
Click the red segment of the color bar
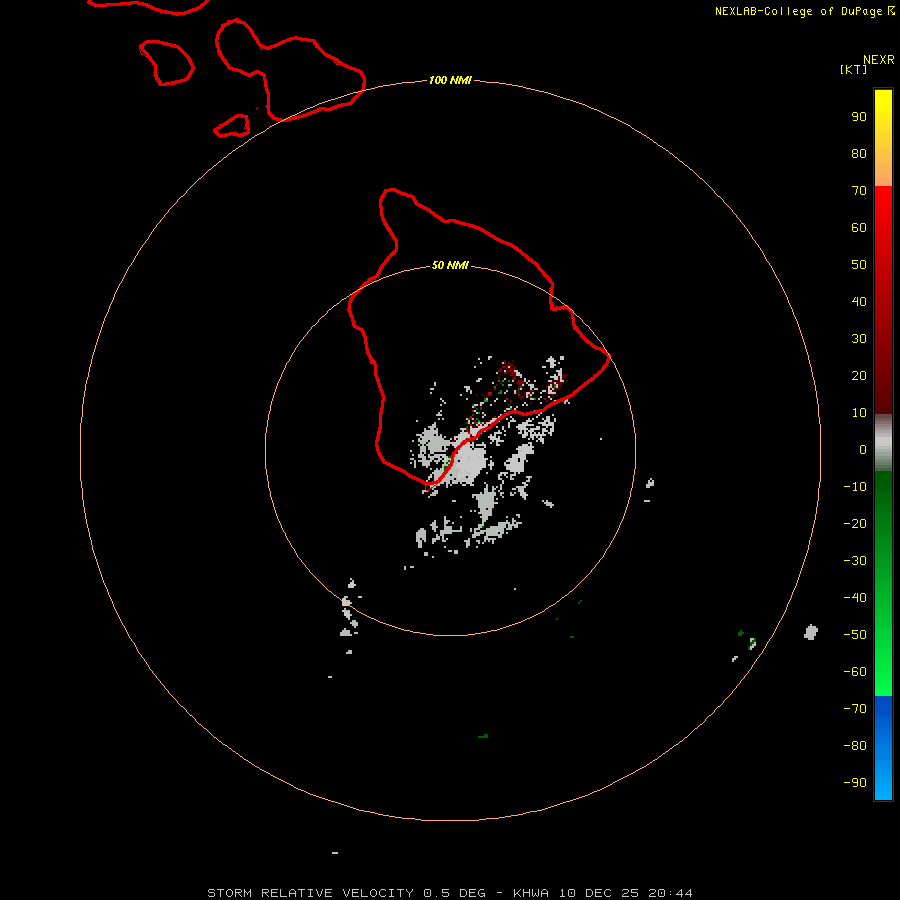point(883,300)
